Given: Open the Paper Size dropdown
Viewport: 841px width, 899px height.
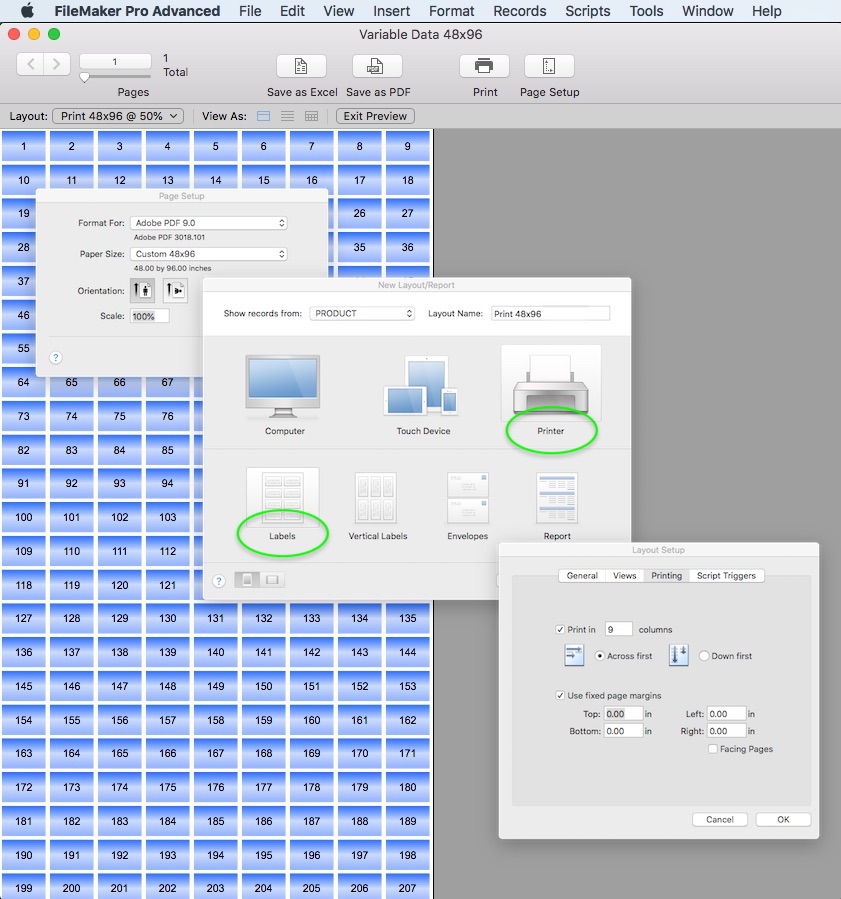Looking at the screenshot, I should point(209,254).
